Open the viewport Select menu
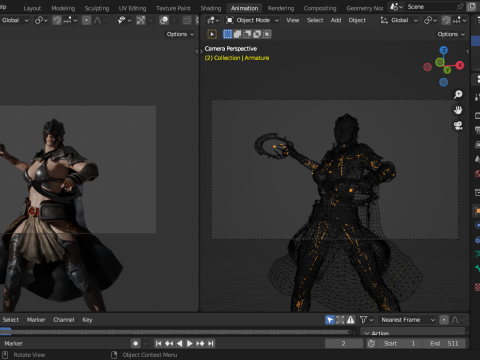 click(x=315, y=20)
